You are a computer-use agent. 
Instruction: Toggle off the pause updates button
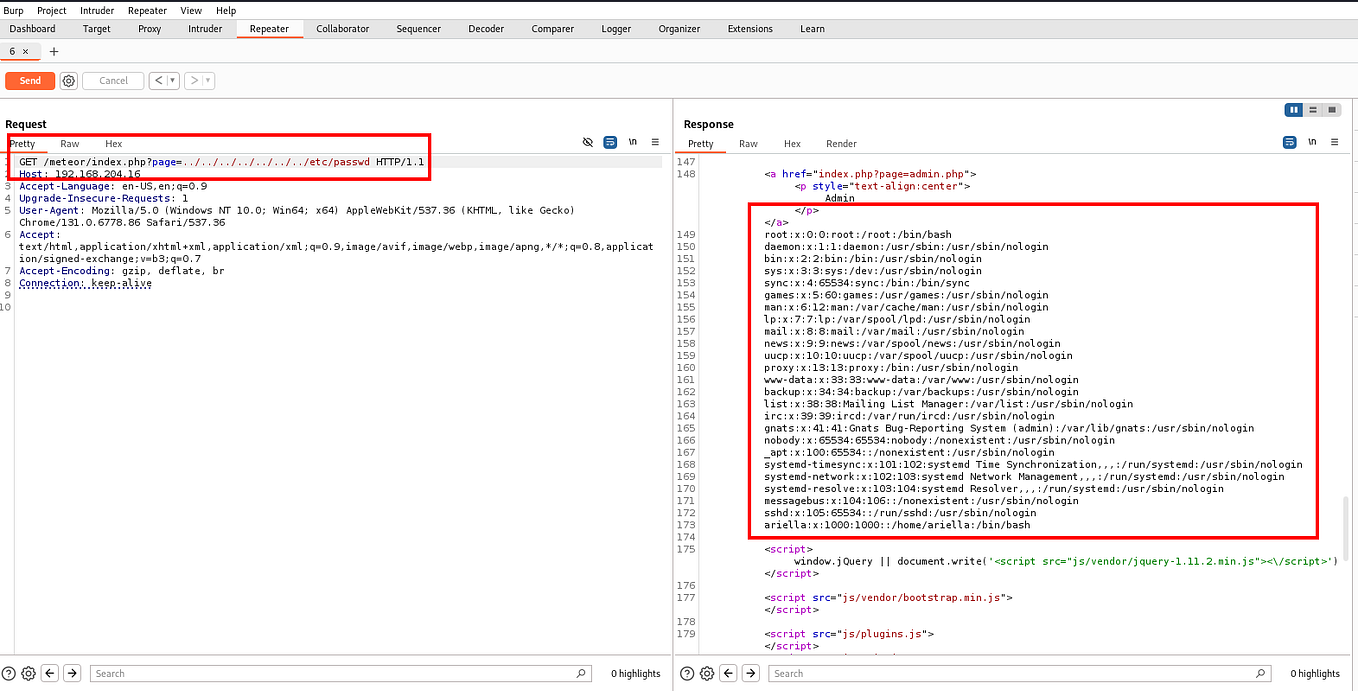[x=1294, y=109]
